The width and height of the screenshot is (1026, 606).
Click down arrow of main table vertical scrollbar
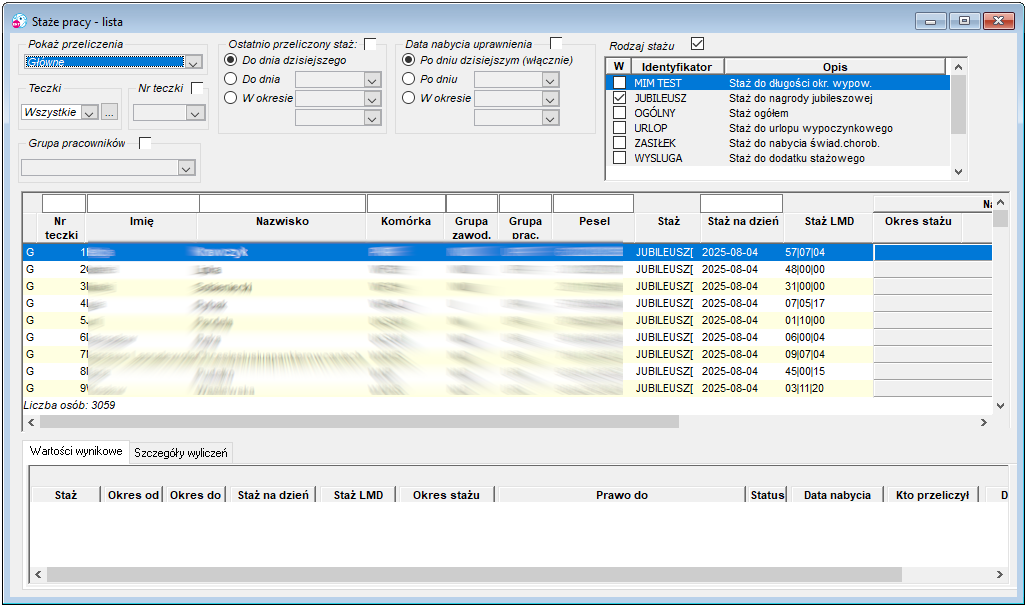point(1000,406)
